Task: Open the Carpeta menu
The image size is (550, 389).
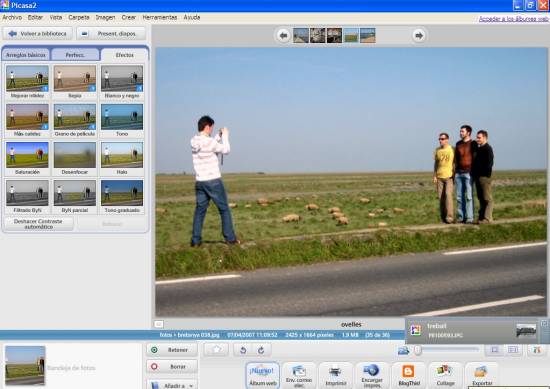Action: click(79, 17)
